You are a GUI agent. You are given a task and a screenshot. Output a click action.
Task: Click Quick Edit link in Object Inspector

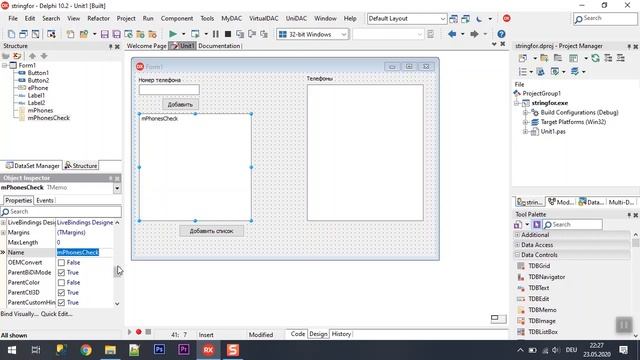[x=56, y=314]
